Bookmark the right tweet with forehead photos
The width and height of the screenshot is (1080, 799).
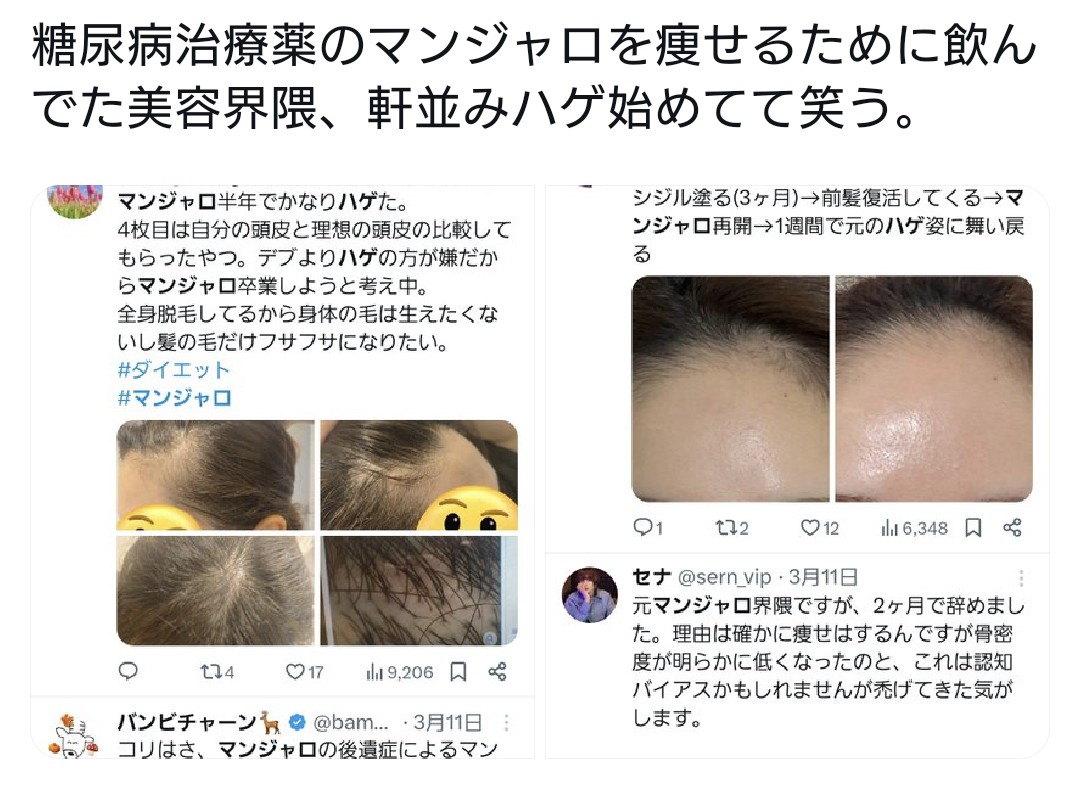point(973,528)
